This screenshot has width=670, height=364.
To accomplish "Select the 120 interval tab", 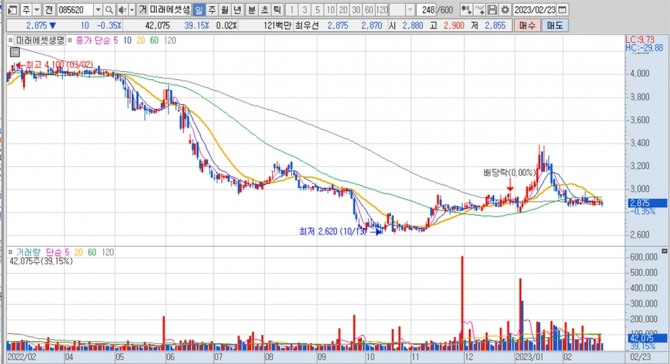I will pyautogui.click(x=382, y=9).
